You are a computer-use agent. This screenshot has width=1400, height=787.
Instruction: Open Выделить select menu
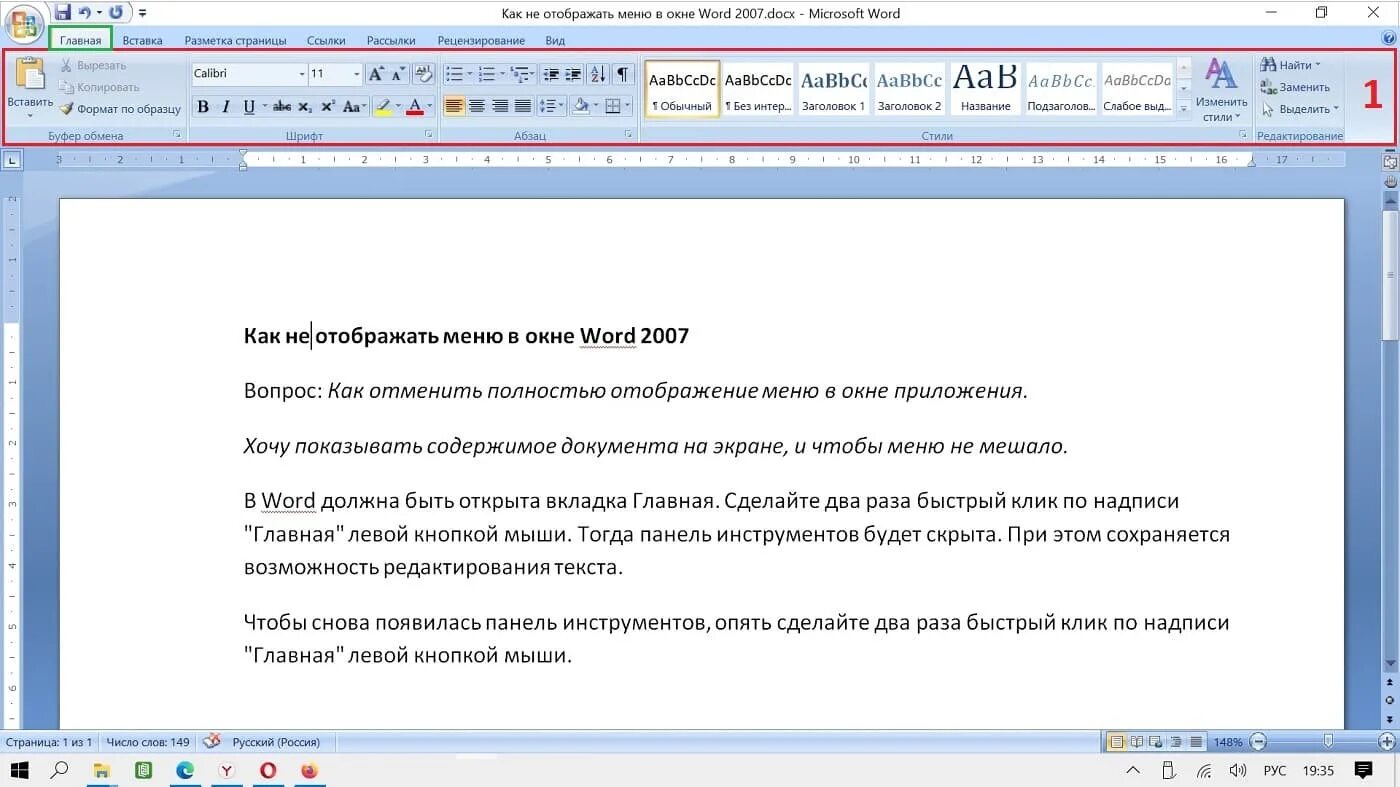click(1300, 109)
